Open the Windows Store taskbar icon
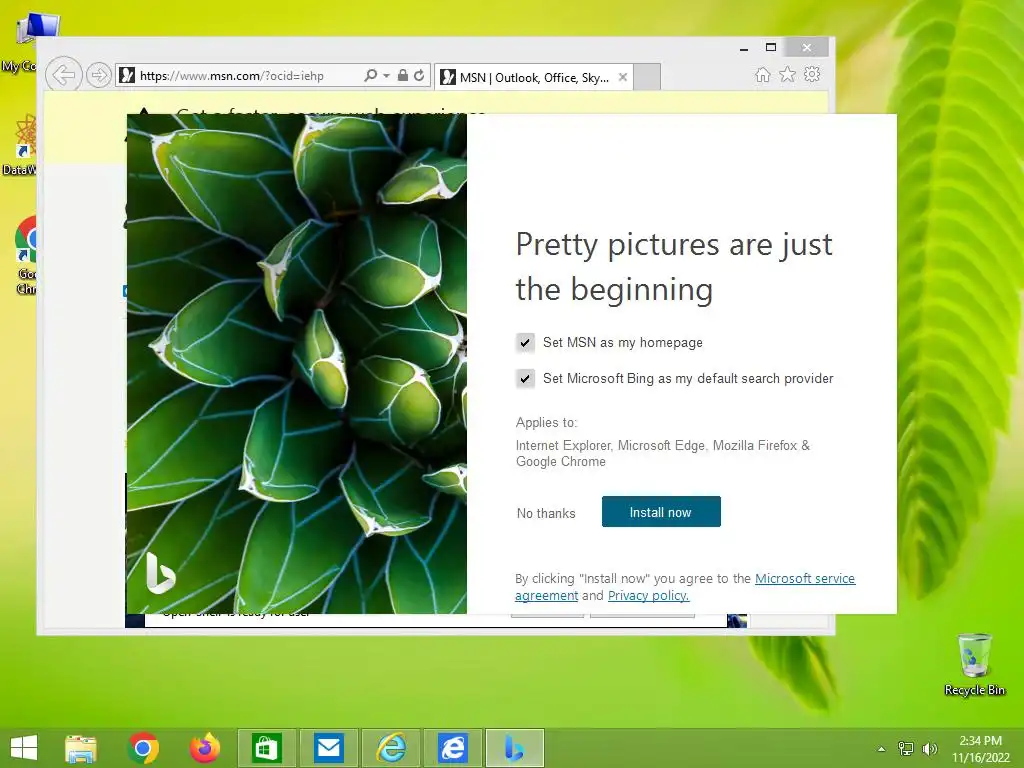The image size is (1024, 768). pos(266,748)
